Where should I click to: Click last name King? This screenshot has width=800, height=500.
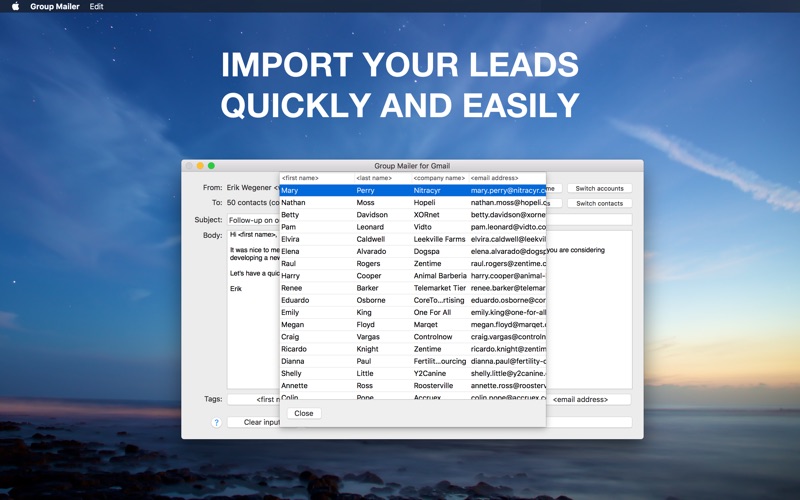point(364,313)
